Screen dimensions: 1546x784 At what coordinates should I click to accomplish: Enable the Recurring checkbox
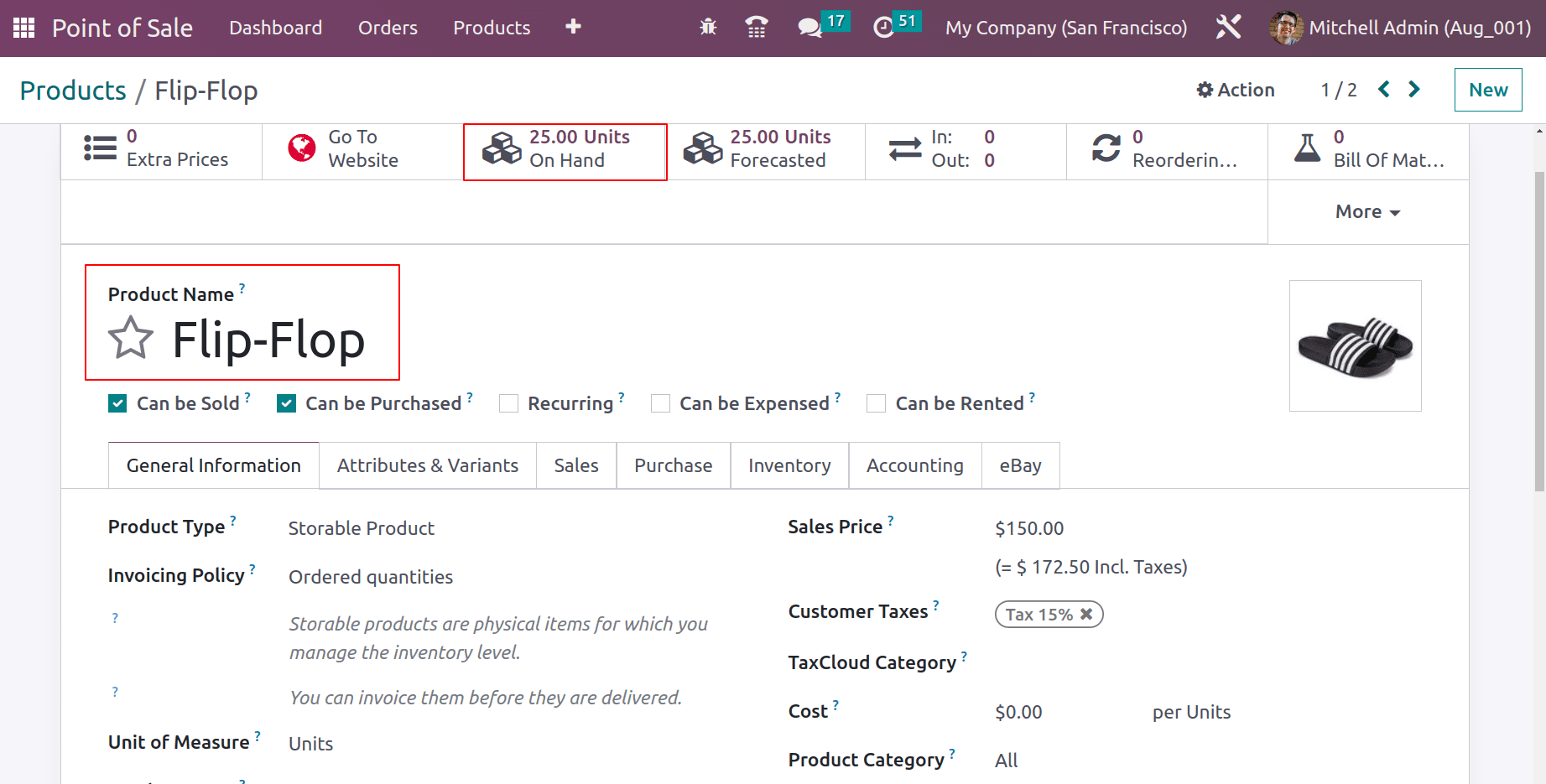(x=508, y=403)
